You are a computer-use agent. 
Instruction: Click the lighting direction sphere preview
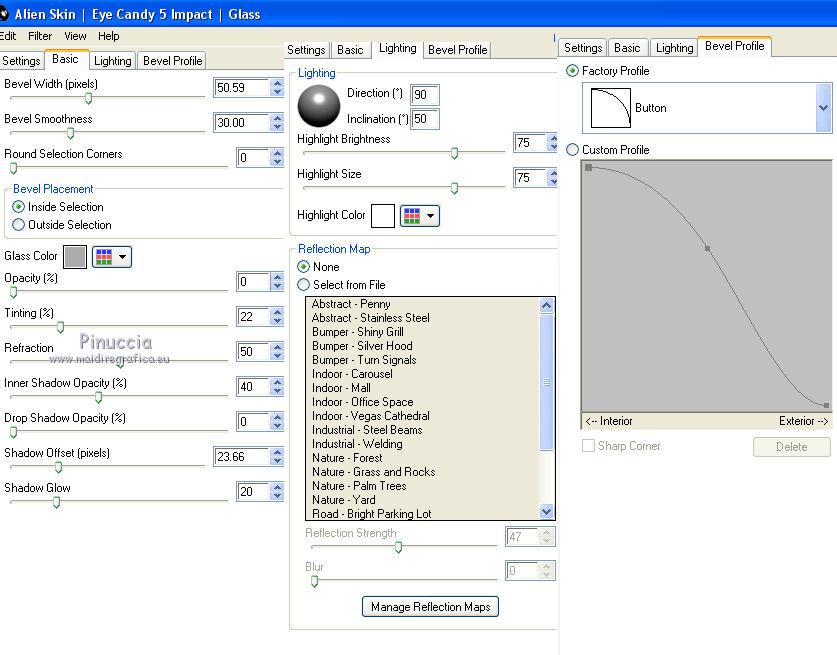[319, 106]
